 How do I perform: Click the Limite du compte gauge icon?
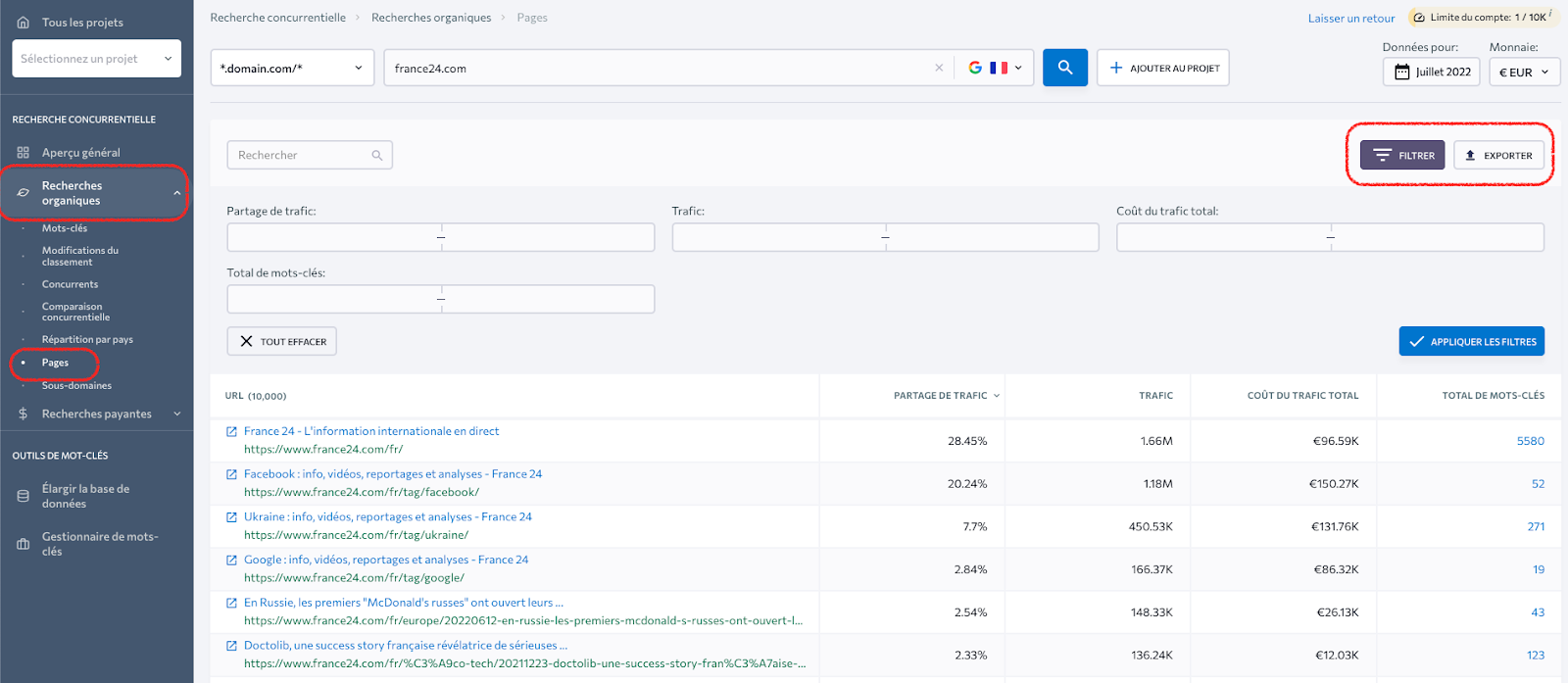1418,17
